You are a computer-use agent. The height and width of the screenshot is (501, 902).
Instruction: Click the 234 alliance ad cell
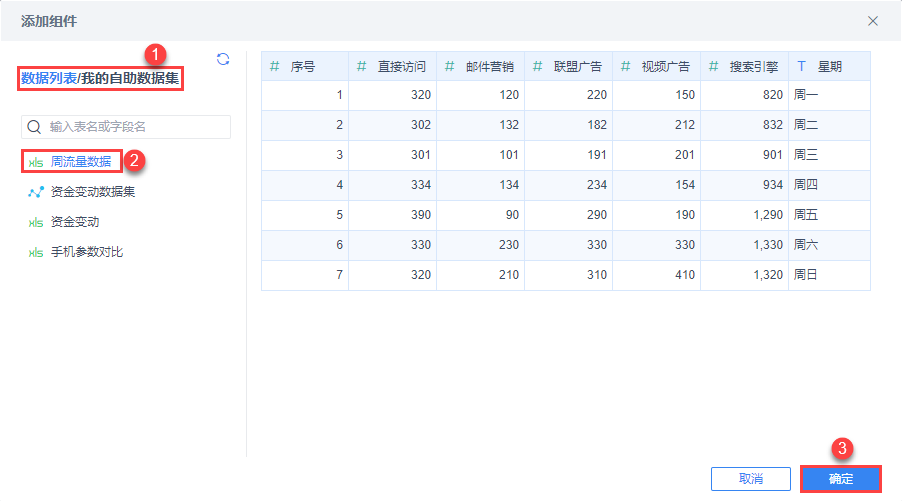click(x=569, y=185)
